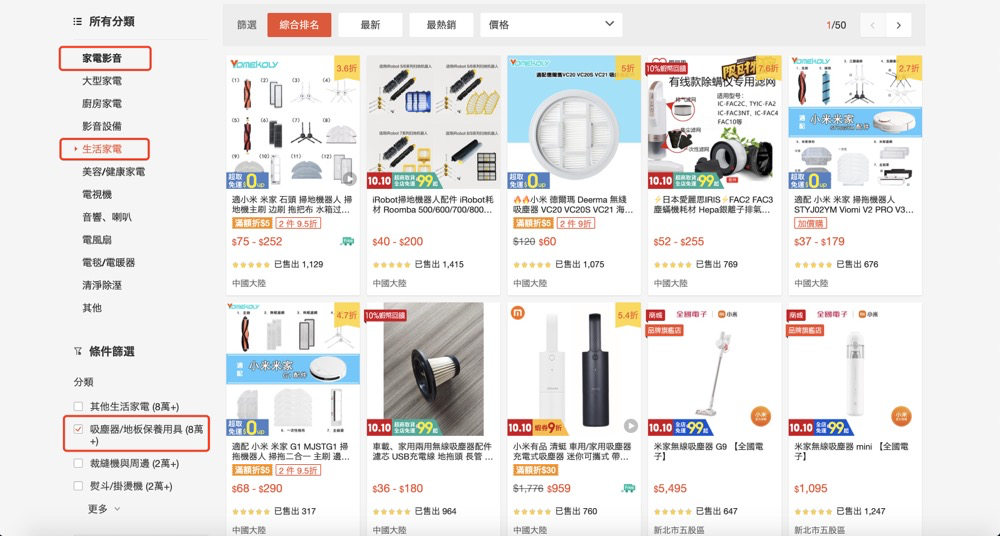Image resolution: width=1000 pixels, height=536 pixels.
Task: Check 其他生活家電 category filter
Action: coord(78,406)
